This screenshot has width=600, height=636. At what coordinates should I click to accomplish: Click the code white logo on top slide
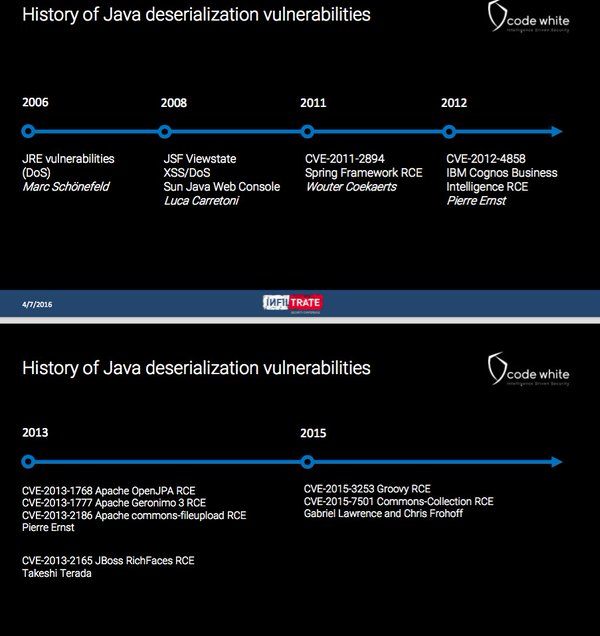pyautogui.click(x=529, y=17)
